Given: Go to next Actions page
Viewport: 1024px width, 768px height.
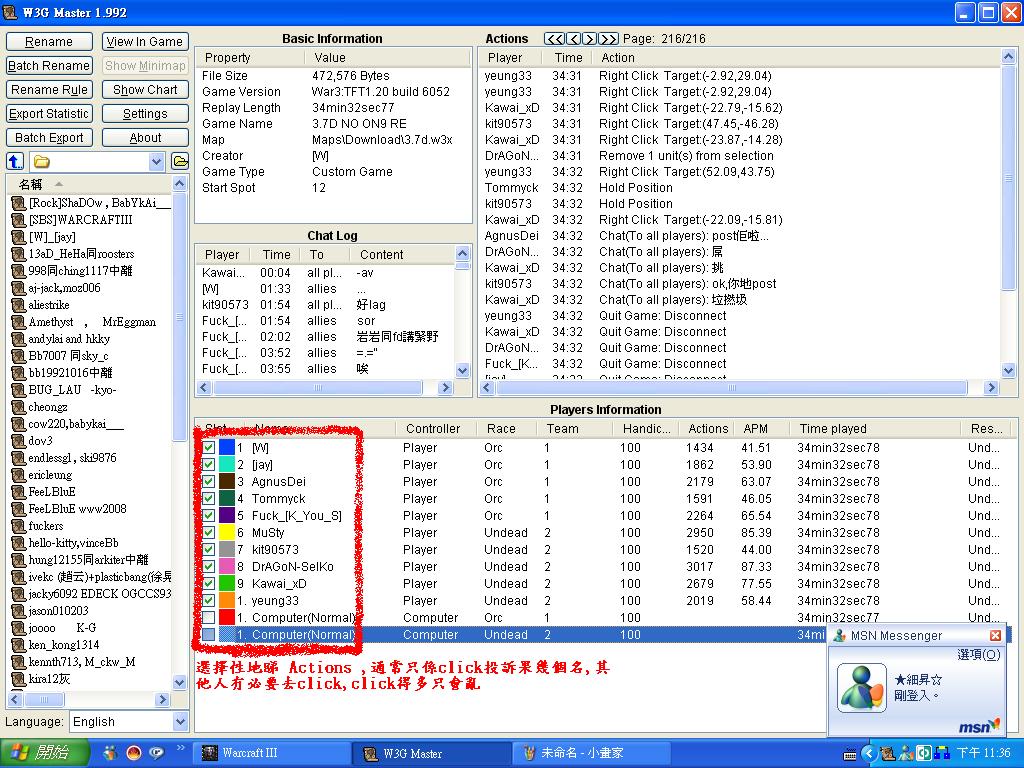Looking at the screenshot, I should (591, 39).
